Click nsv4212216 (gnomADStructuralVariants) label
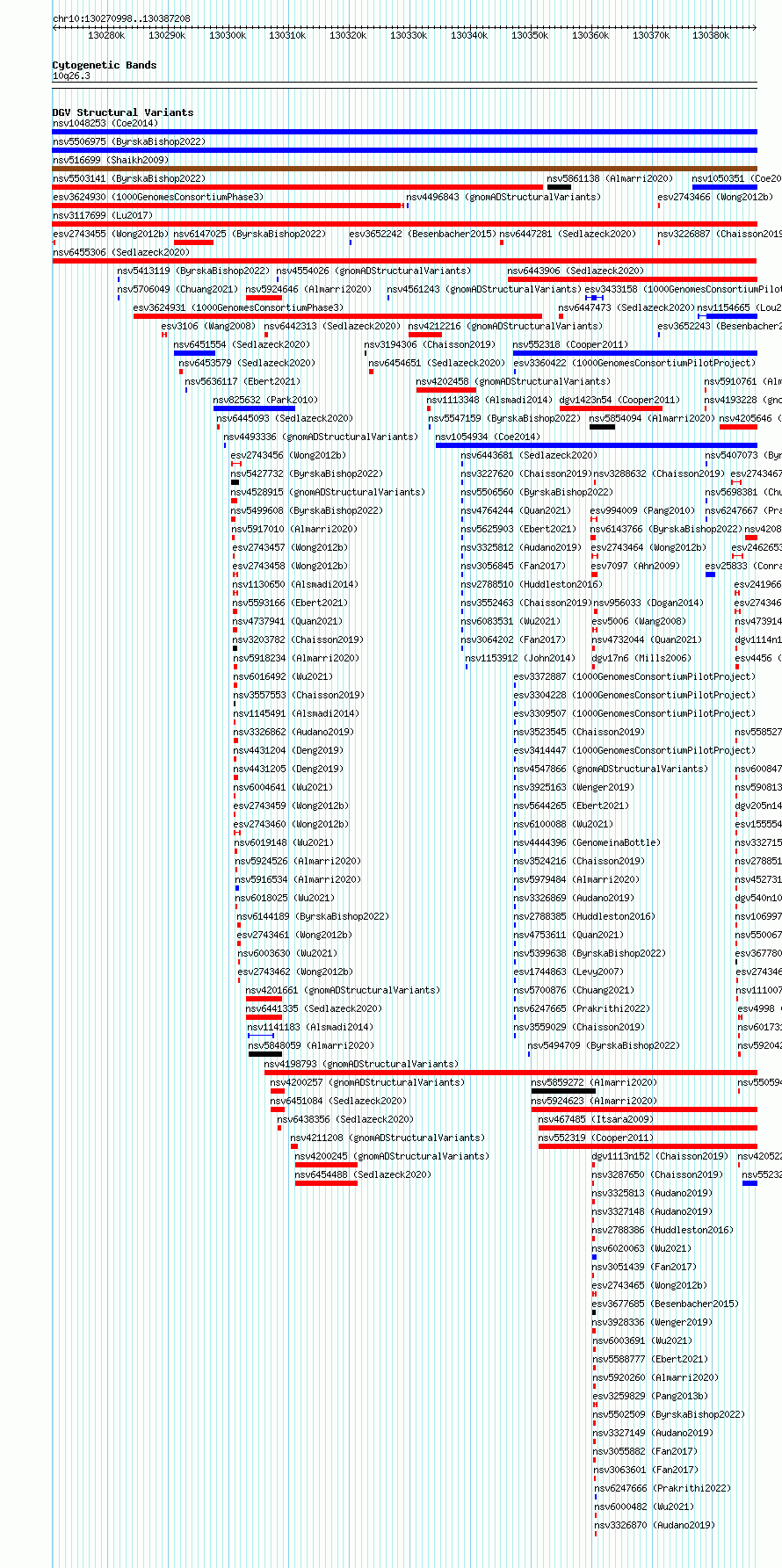The height and width of the screenshot is (1568, 782). [x=505, y=326]
